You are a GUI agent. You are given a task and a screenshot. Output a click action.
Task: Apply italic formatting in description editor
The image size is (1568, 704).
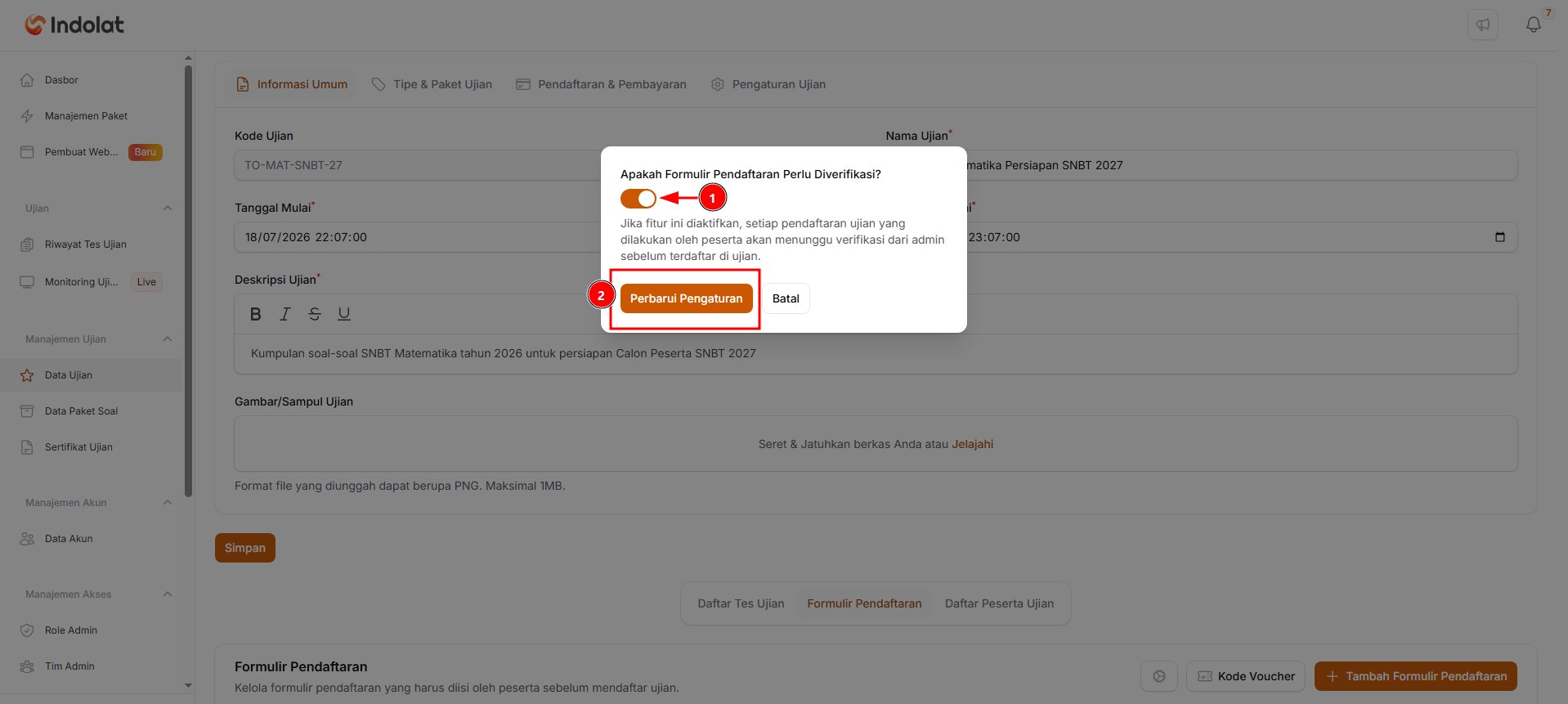coord(285,314)
